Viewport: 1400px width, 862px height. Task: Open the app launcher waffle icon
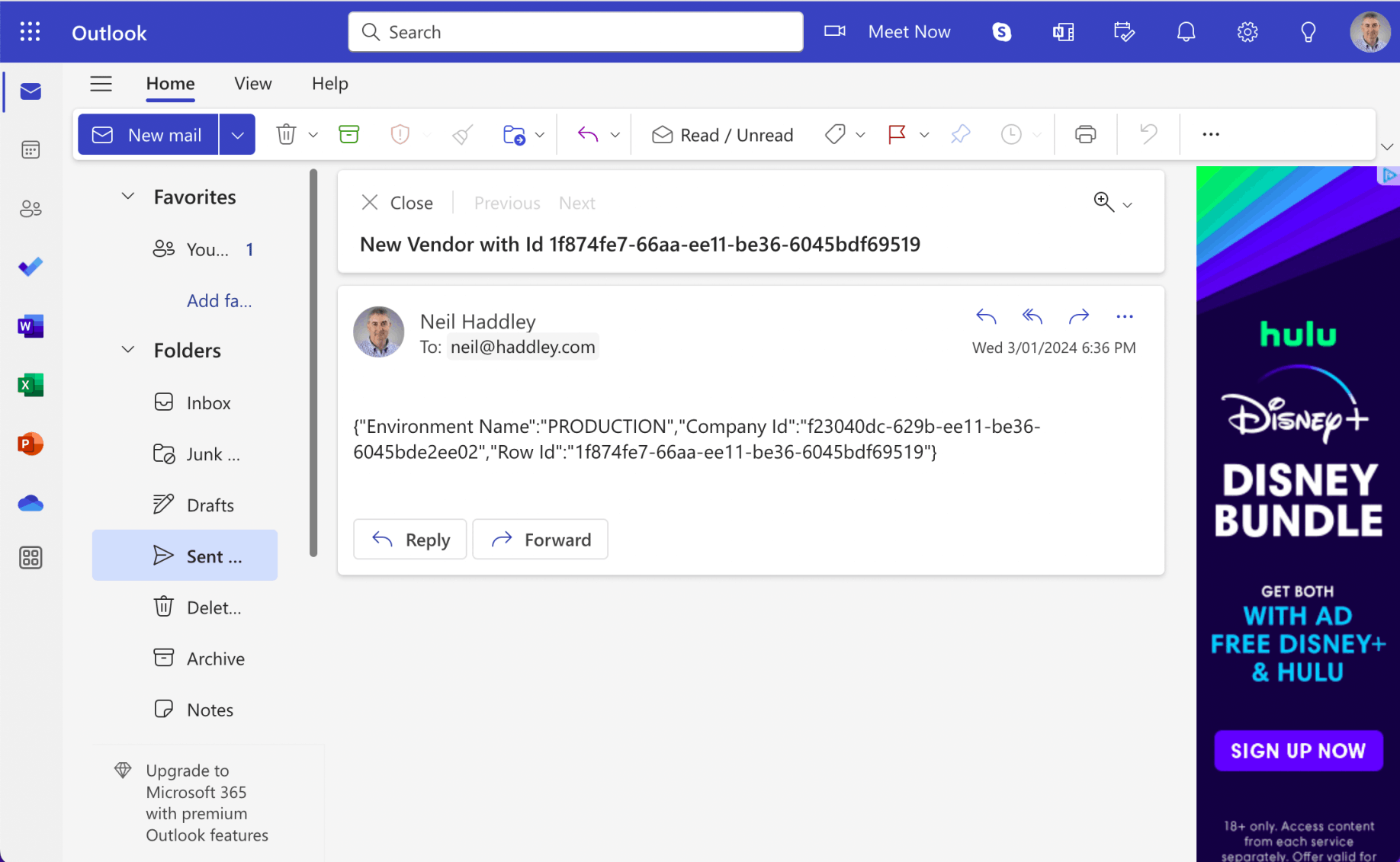click(x=30, y=32)
